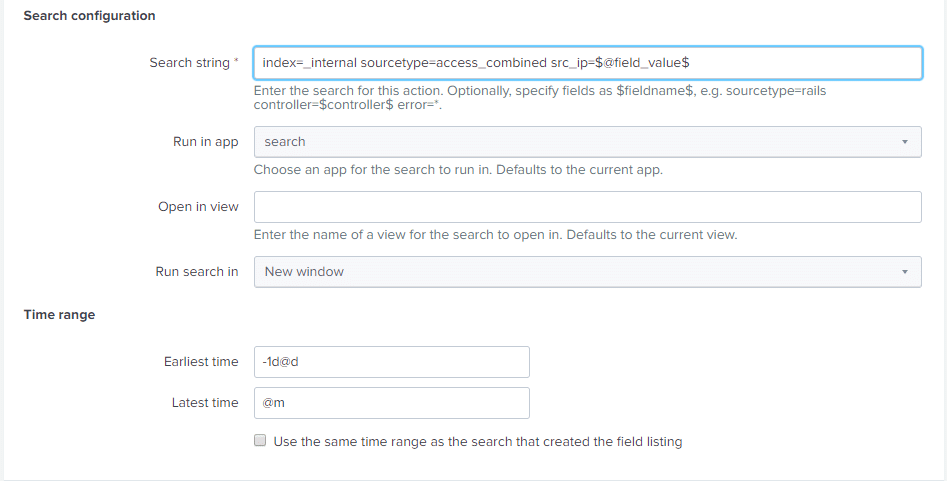Click the Latest time input field
947x481 pixels.
pos(391,403)
